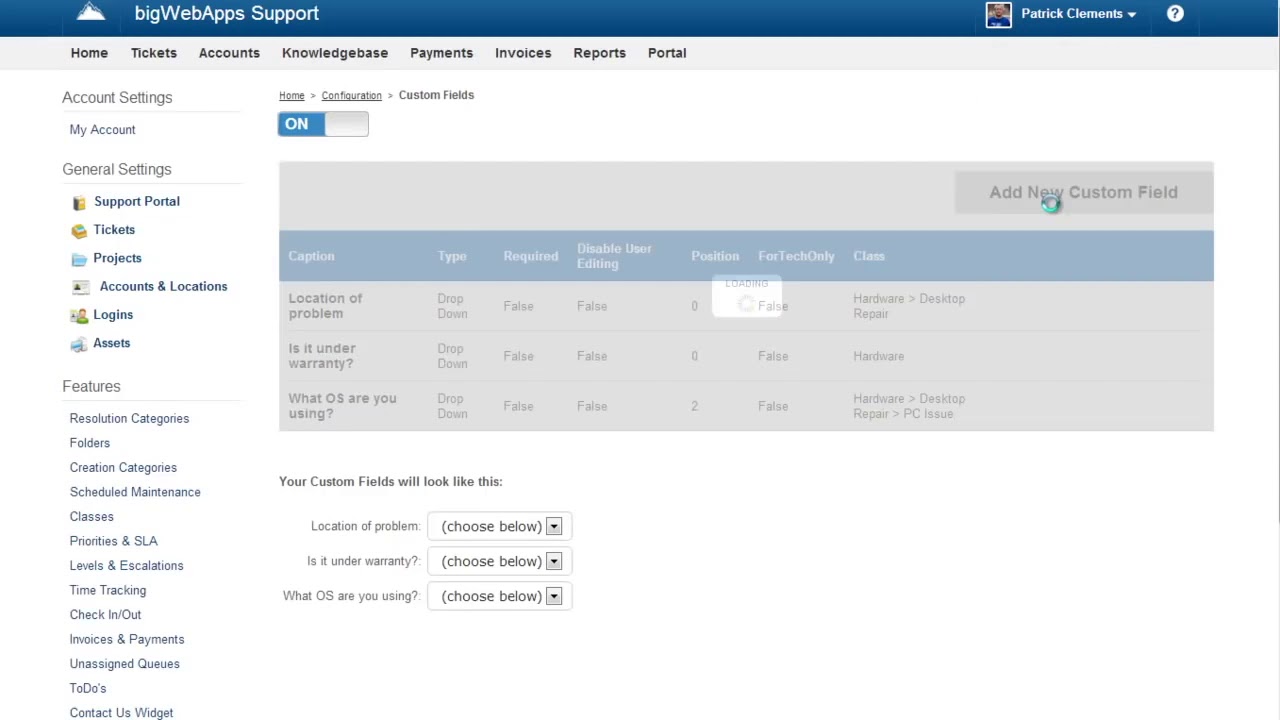Click the Logins people icon
The image size is (1280, 720).
[79, 316]
